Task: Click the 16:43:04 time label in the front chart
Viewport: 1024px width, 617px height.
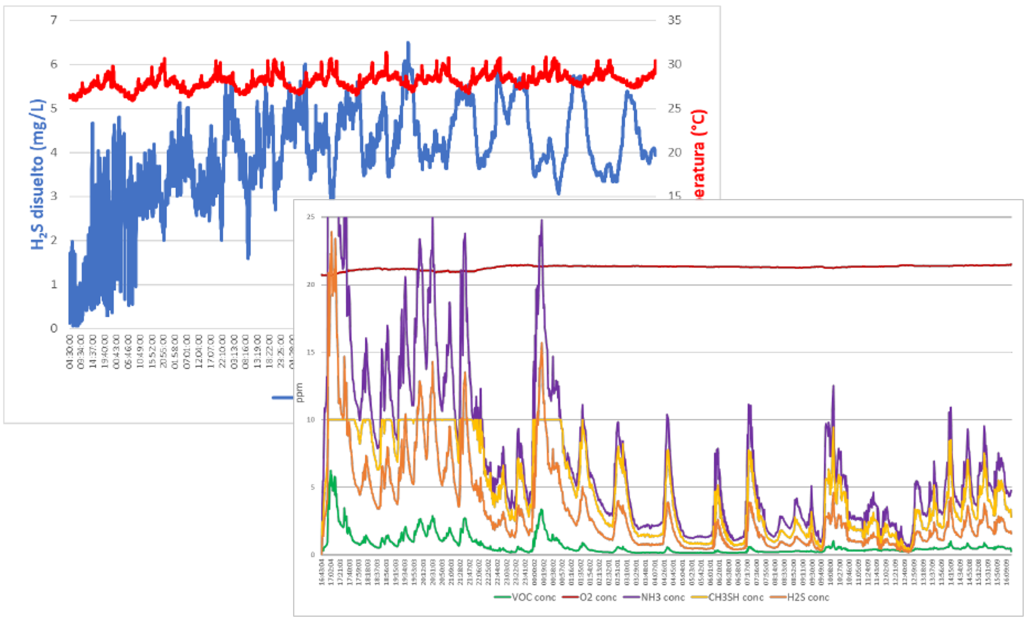Action: pyautogui.click(x=322, y=573)
